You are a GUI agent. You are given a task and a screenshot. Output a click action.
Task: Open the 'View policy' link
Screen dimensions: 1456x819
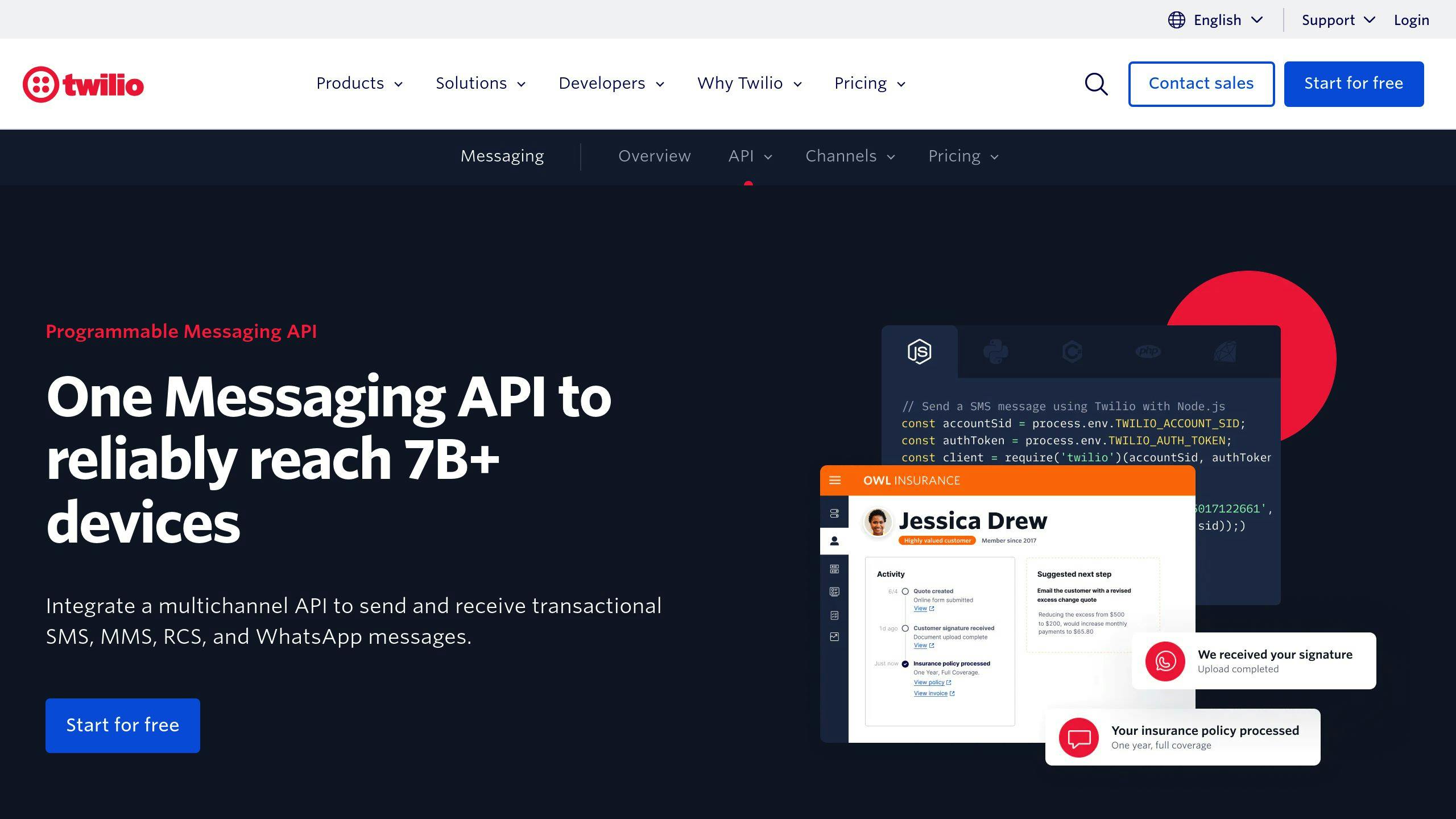929,682
